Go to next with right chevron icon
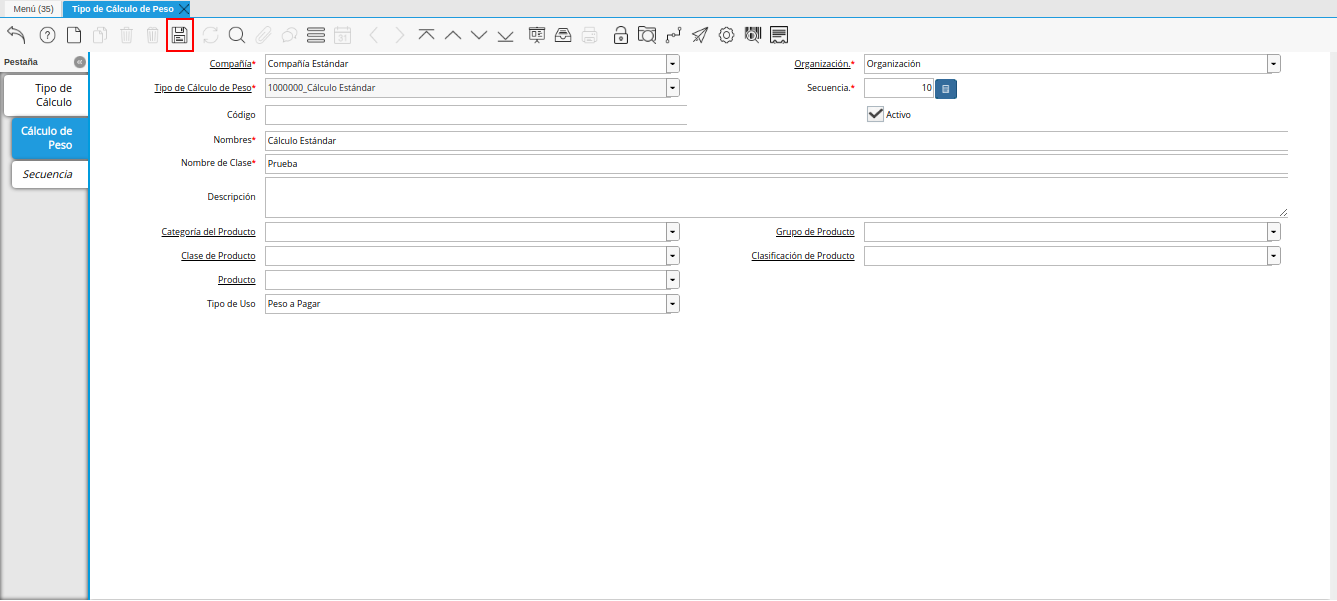This screenshot has height=601, width=1337. [400, 35]
